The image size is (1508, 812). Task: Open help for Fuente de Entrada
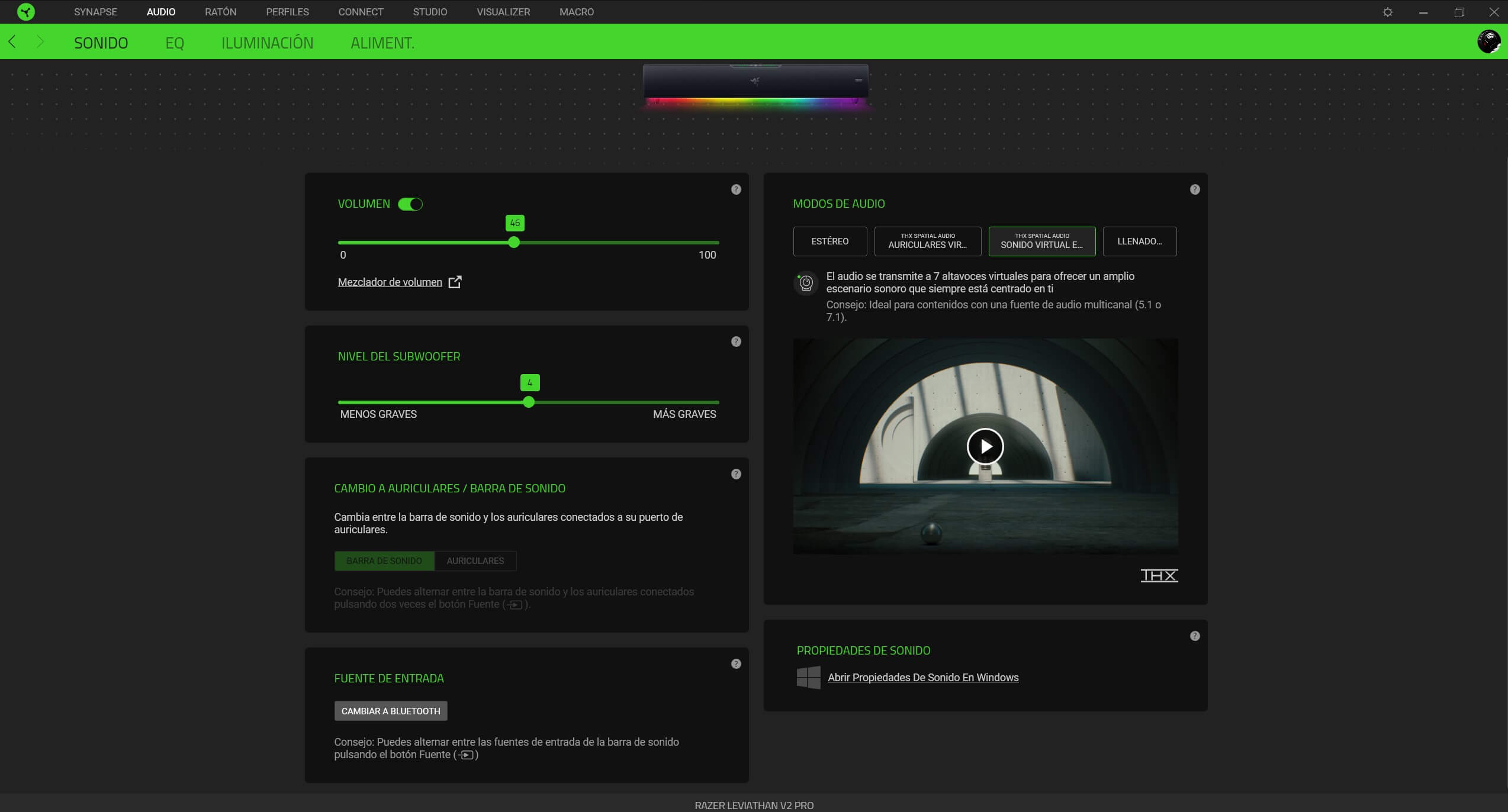coord(736,664)
